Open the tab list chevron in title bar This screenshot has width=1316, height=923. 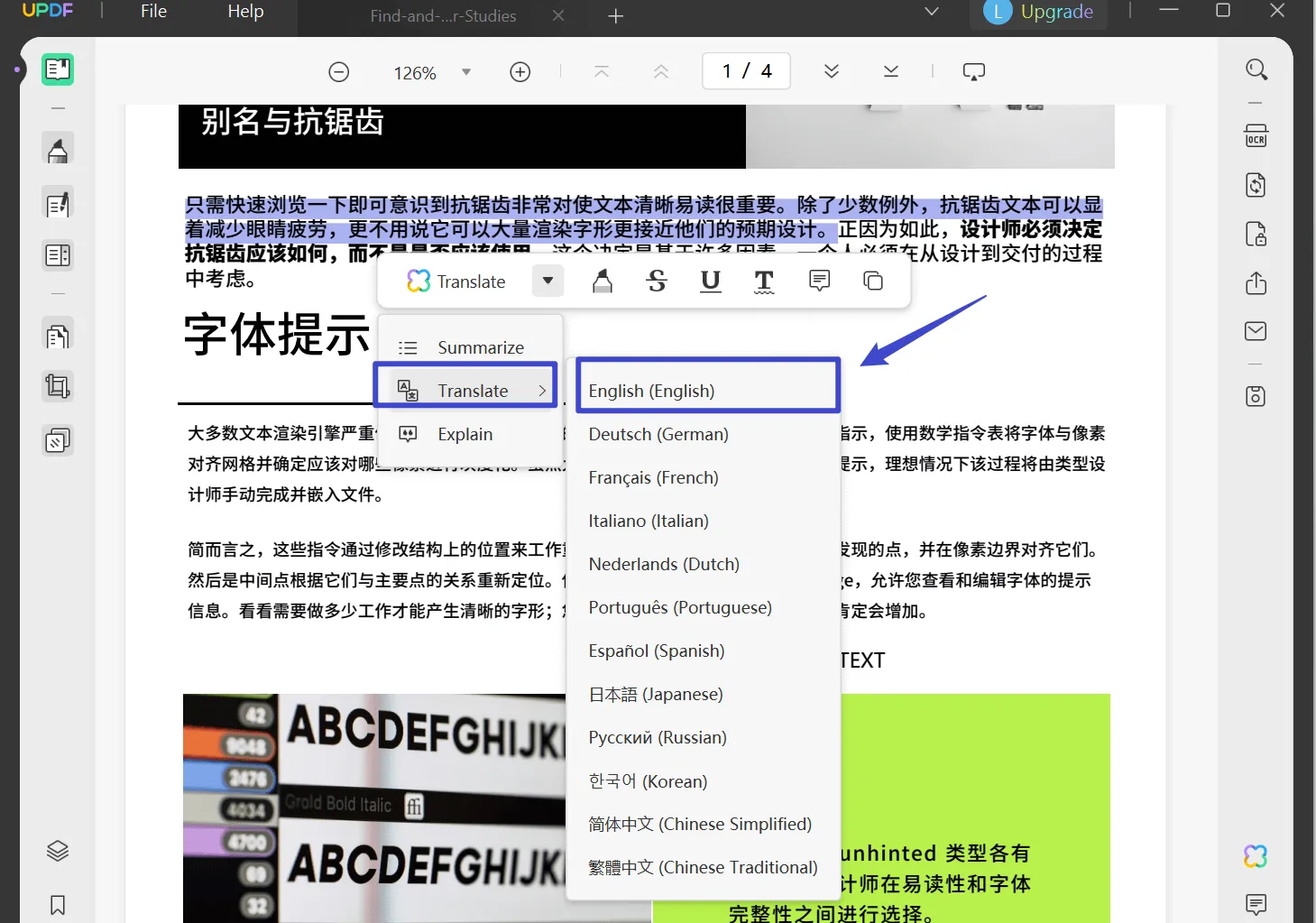tap(932, 12)
